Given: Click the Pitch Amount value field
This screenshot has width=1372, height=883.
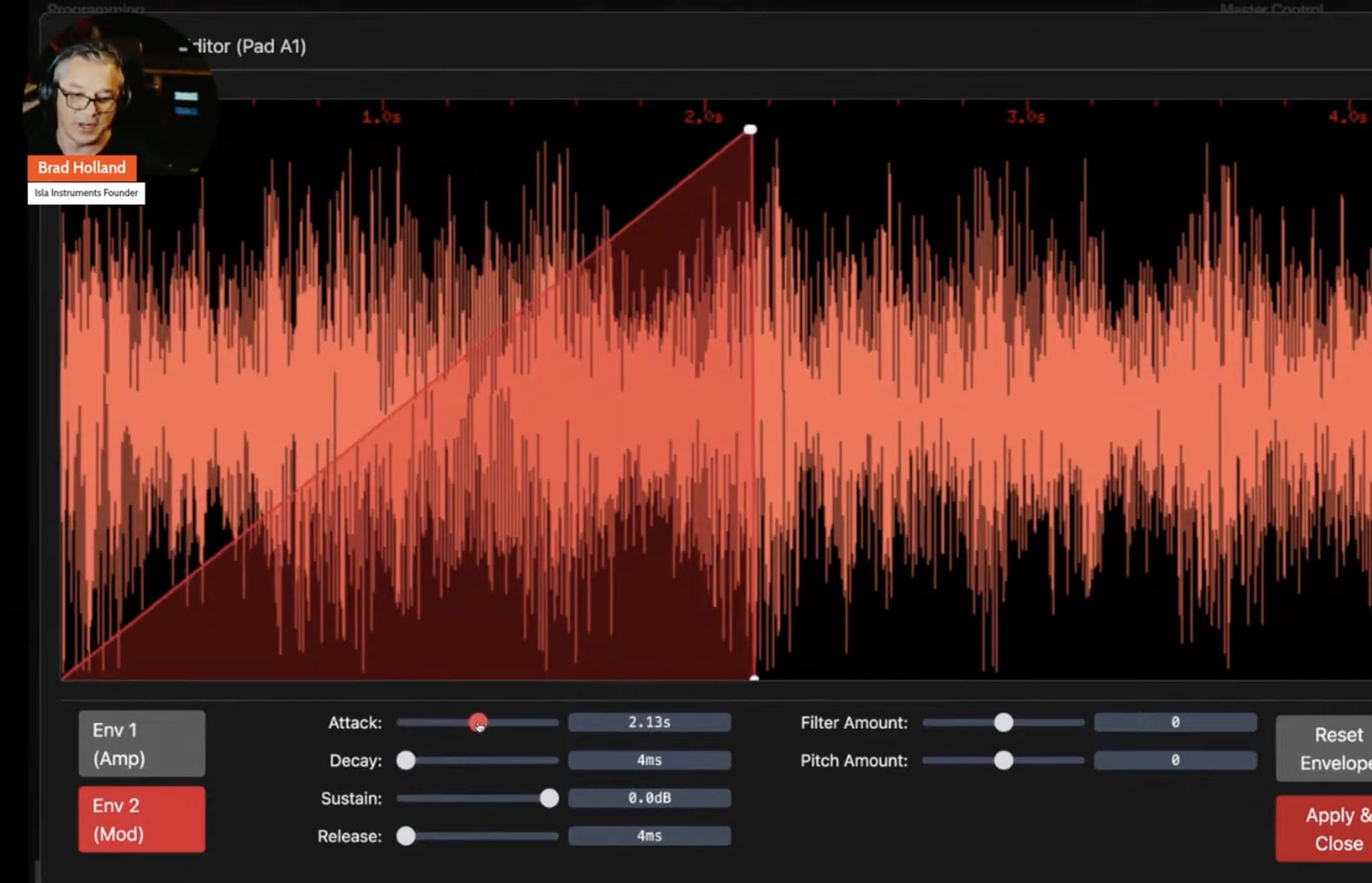Looking at the screenshot, I should coord(1175,760).
